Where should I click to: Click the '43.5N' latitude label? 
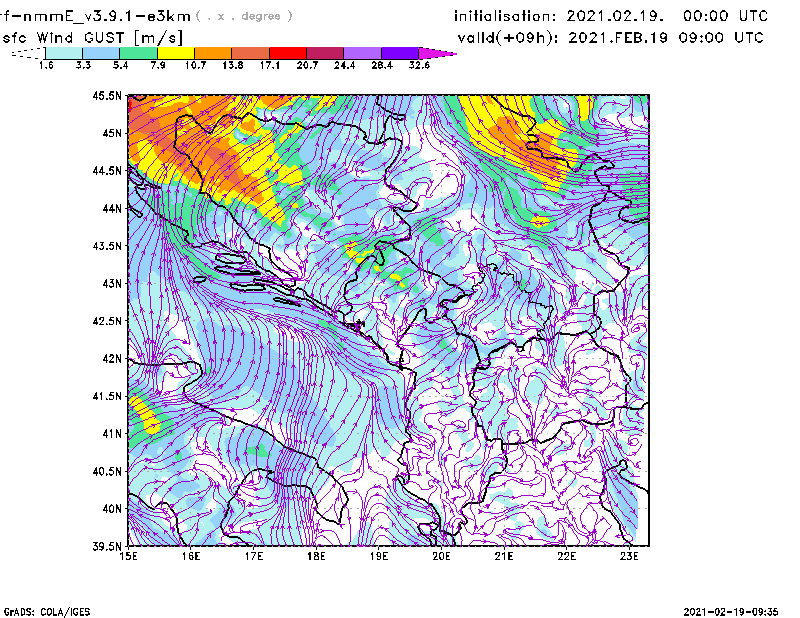pos(107,246)
